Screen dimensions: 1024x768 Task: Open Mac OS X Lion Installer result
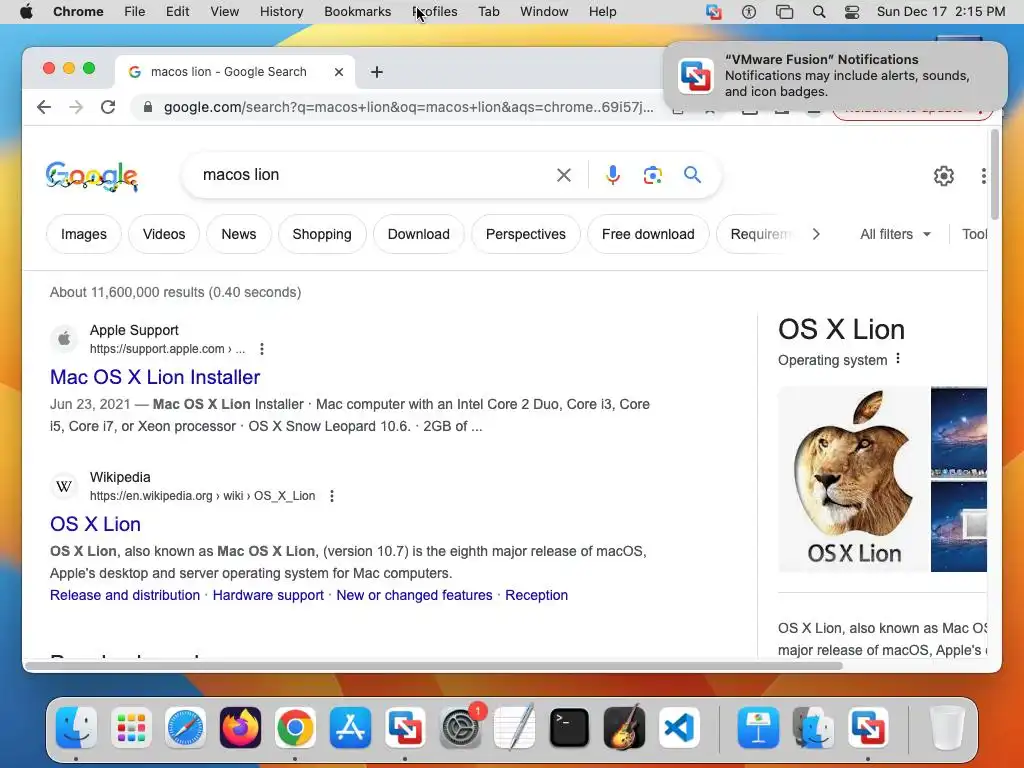click(155, 377)
